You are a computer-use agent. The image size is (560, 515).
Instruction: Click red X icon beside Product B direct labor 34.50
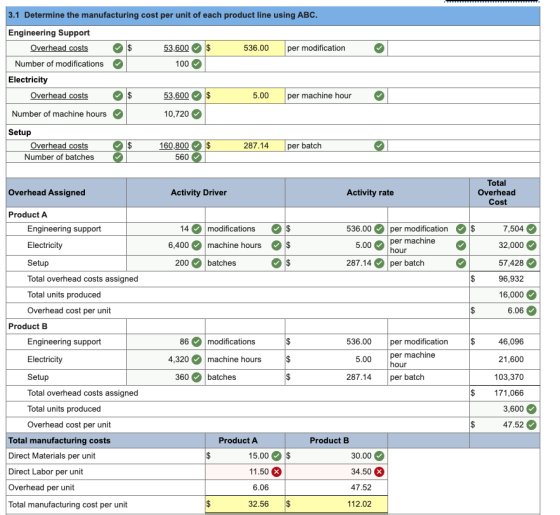(379, 472)
